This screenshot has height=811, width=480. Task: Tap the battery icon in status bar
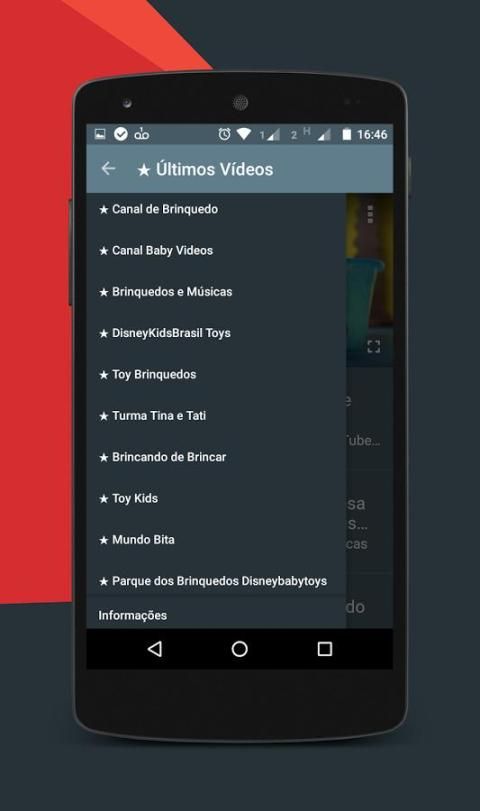tap(347, 134)
